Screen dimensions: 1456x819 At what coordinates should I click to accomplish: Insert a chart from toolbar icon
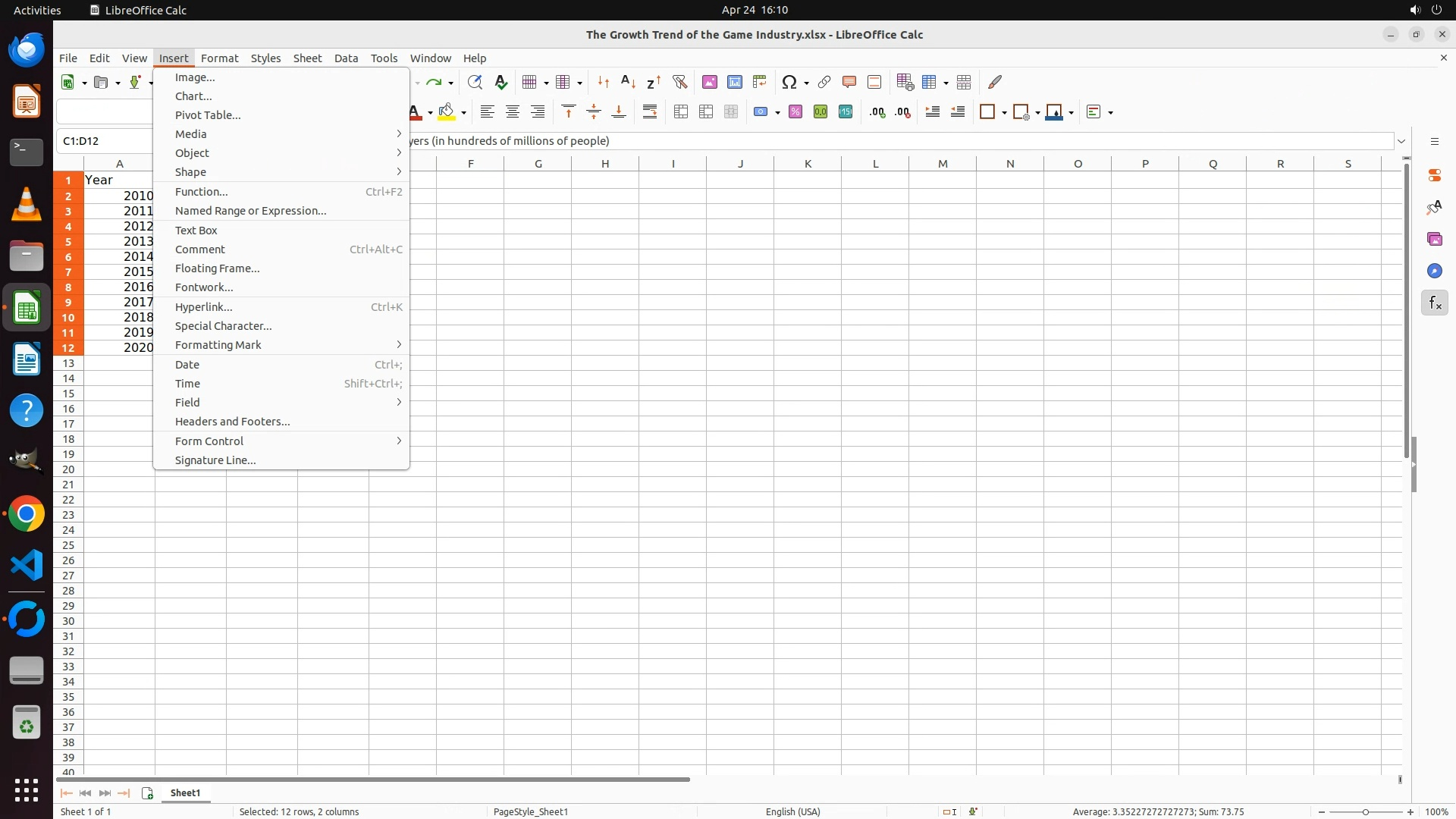(735, 82)
